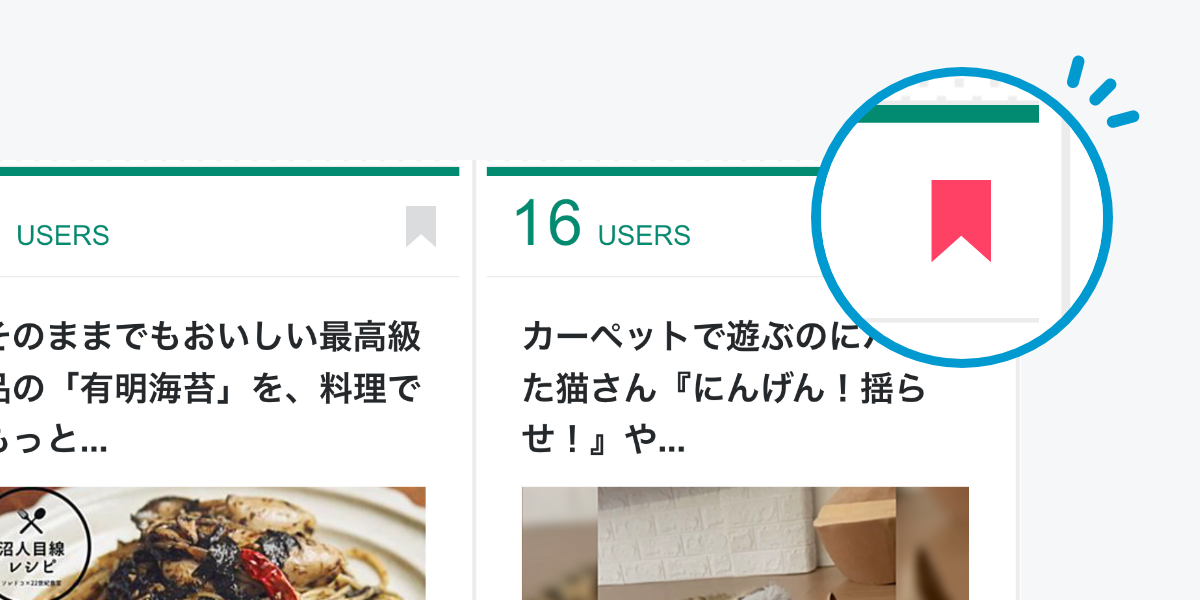
Task: Toggle the gray bookmark icon on the nori article
Action: pos(421,226)
